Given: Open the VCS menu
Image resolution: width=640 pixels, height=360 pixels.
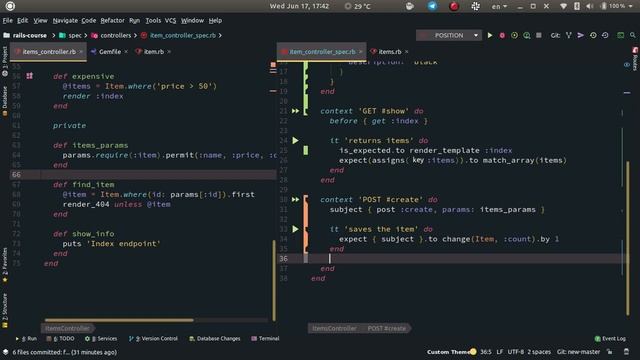Looking at the screenshot, I should tap(170, 20).
